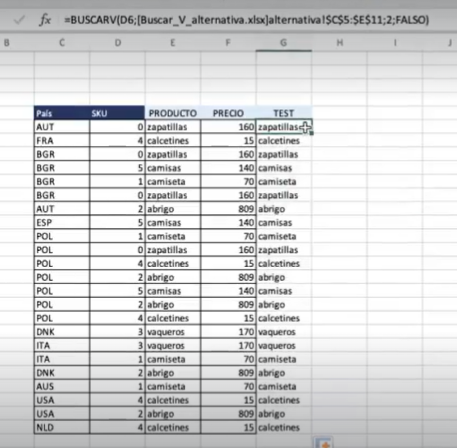
Task: Select the 160 price in the POL row
Action: [x=228, y=250]
